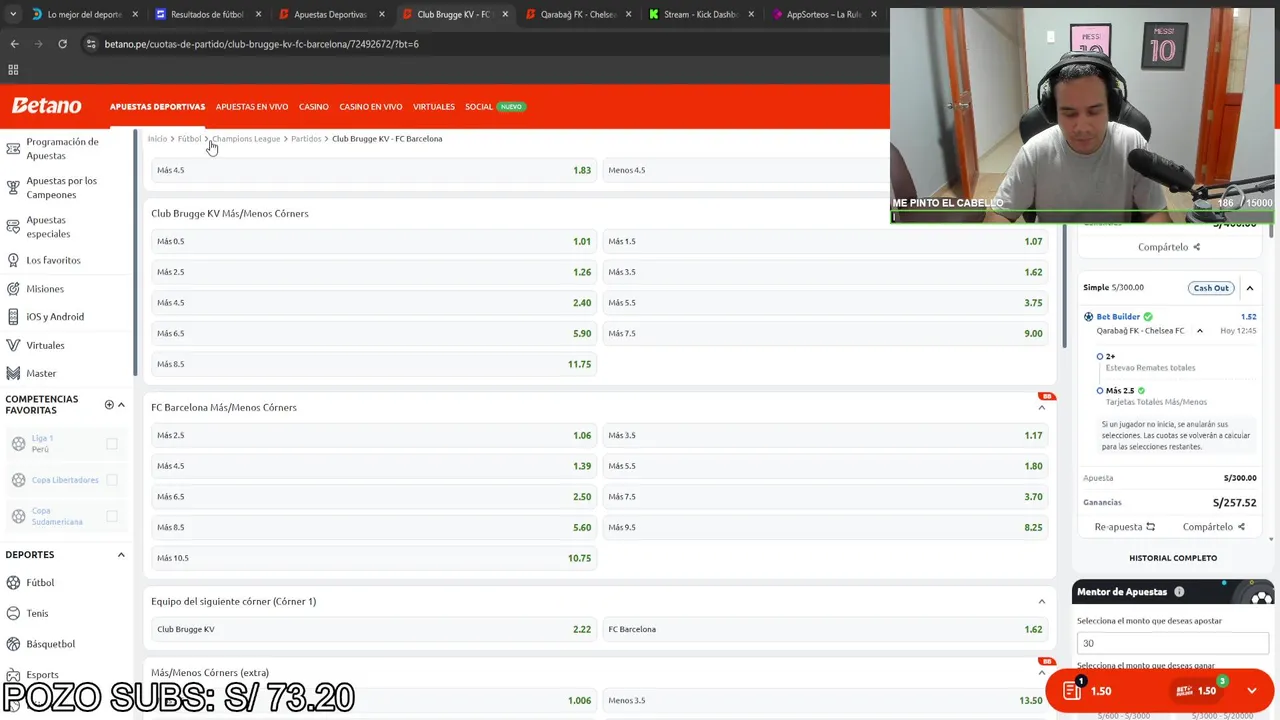
Task: Open the Virtuales top menu item
Action: (x=434, y=107)
